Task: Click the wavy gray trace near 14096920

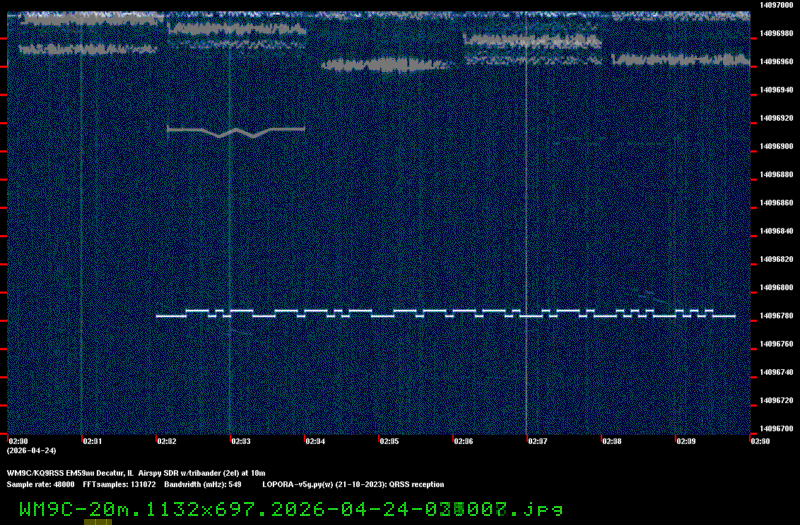Action: (x=236, y=132)
